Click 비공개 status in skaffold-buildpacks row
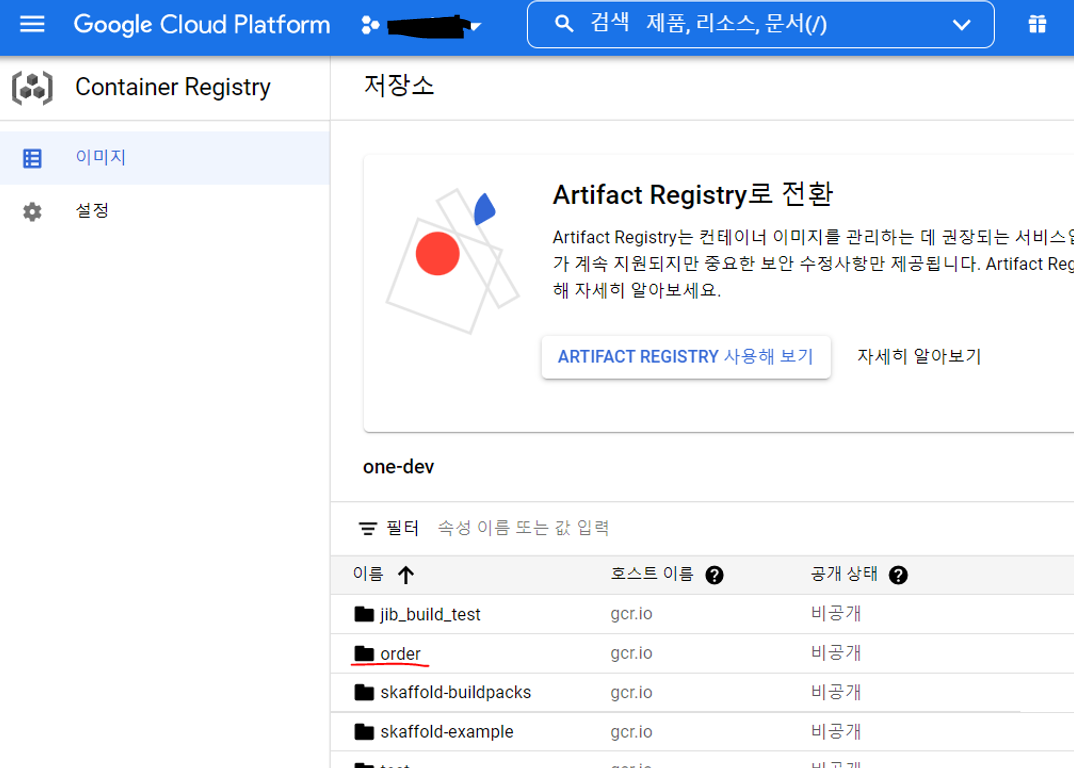 pos(836,692)
